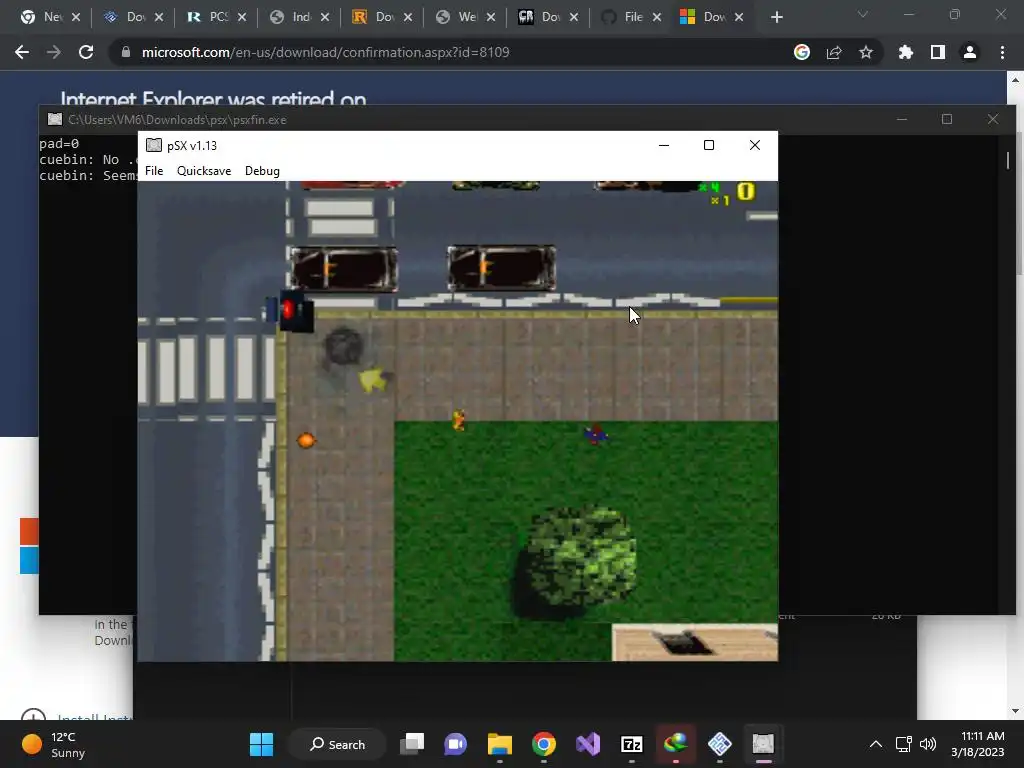Switch to the Ind tab
This screenshot has height=768, width=1024.
coord(299,17)
